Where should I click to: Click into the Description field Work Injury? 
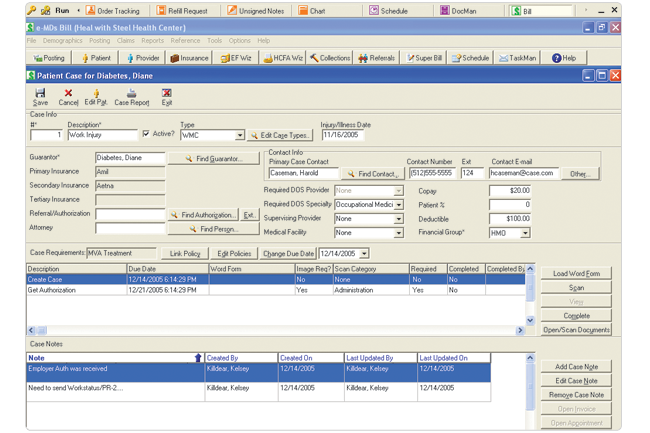[x=102, y=135]
